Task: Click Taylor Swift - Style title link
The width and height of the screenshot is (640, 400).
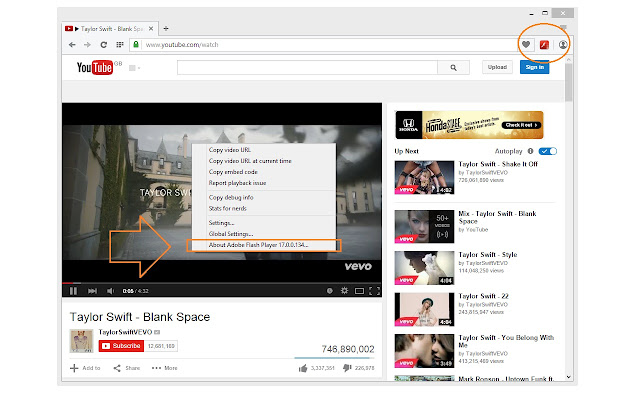Action: [x=488, y=255]
